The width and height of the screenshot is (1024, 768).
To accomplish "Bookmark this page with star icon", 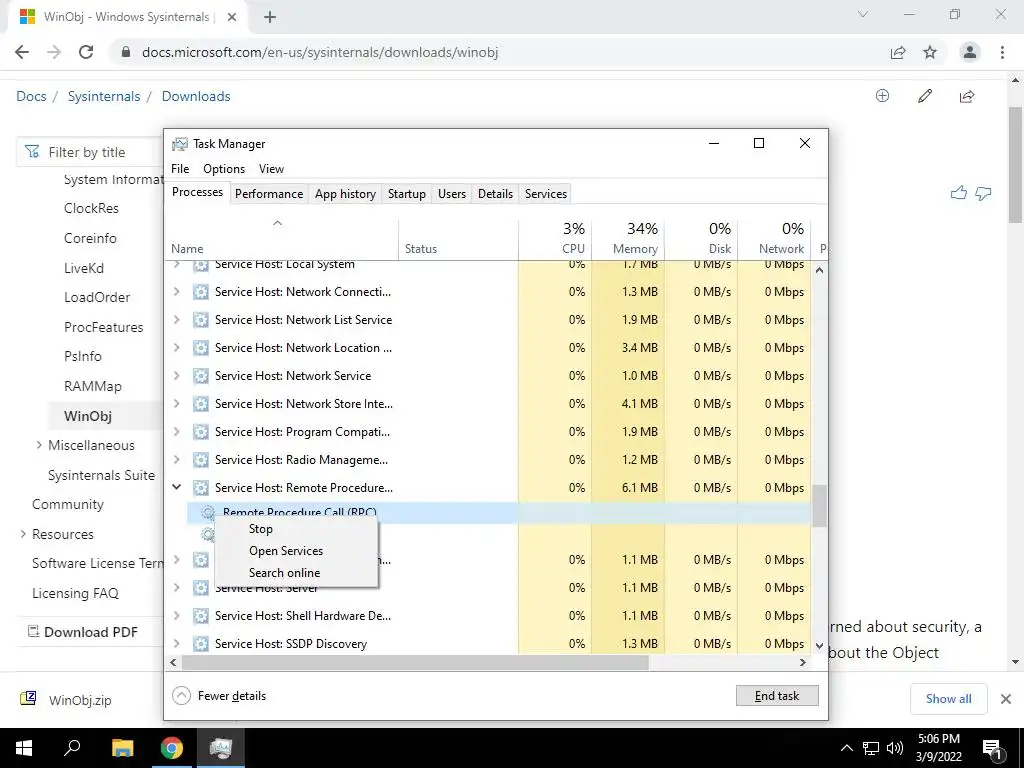I will pyautogui.click(x=930, y=52).
